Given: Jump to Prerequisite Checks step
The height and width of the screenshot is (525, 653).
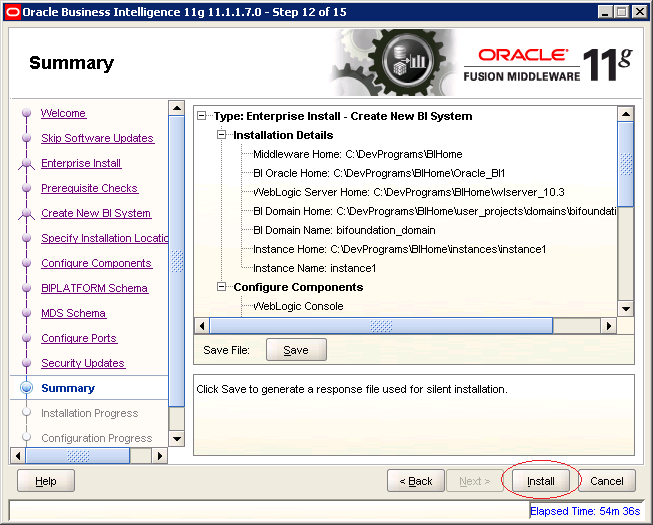Looking at the screenshot, I should click(x=90, y=188).
